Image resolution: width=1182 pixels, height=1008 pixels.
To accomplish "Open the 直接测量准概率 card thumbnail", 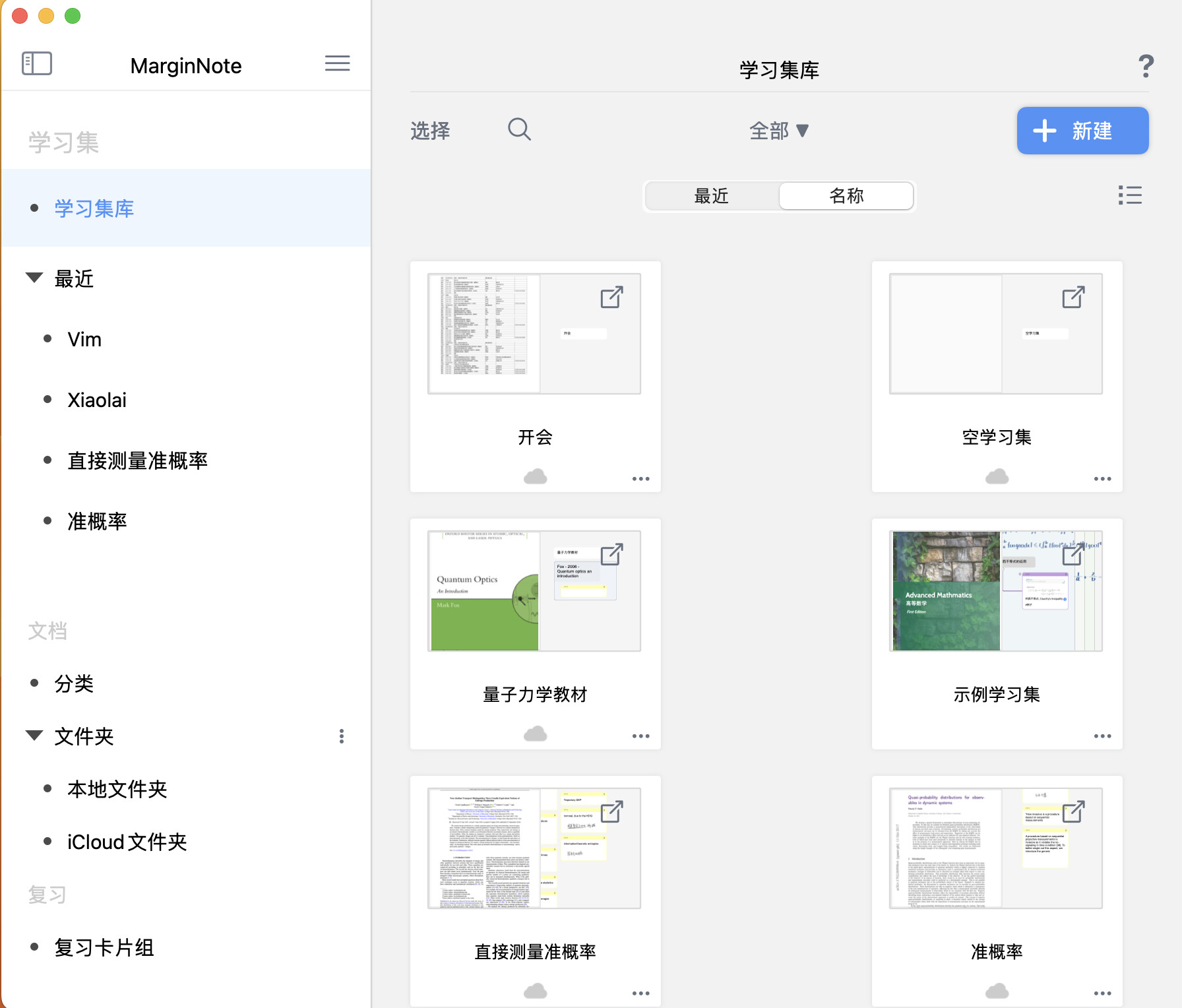I will tap(534, 848).
